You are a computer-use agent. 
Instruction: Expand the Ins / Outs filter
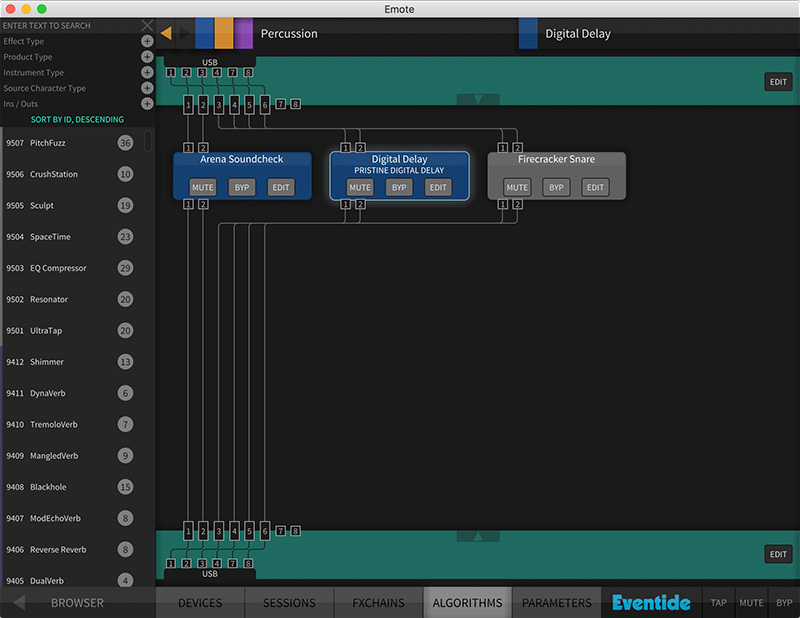pyautogui.click(x=147, y=104)
